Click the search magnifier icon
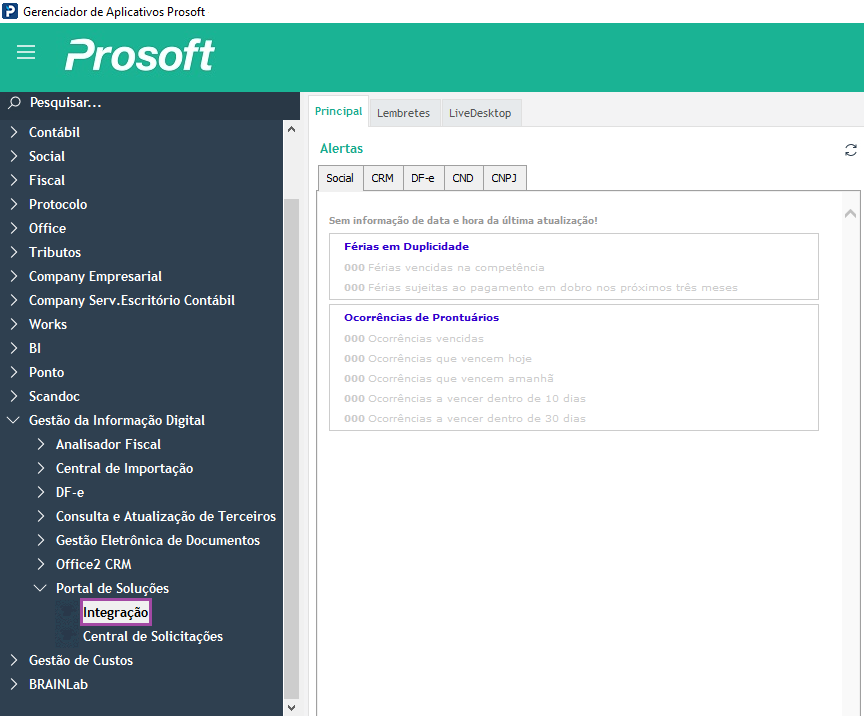This screenshot has width=864, height=716. [15, 103]
